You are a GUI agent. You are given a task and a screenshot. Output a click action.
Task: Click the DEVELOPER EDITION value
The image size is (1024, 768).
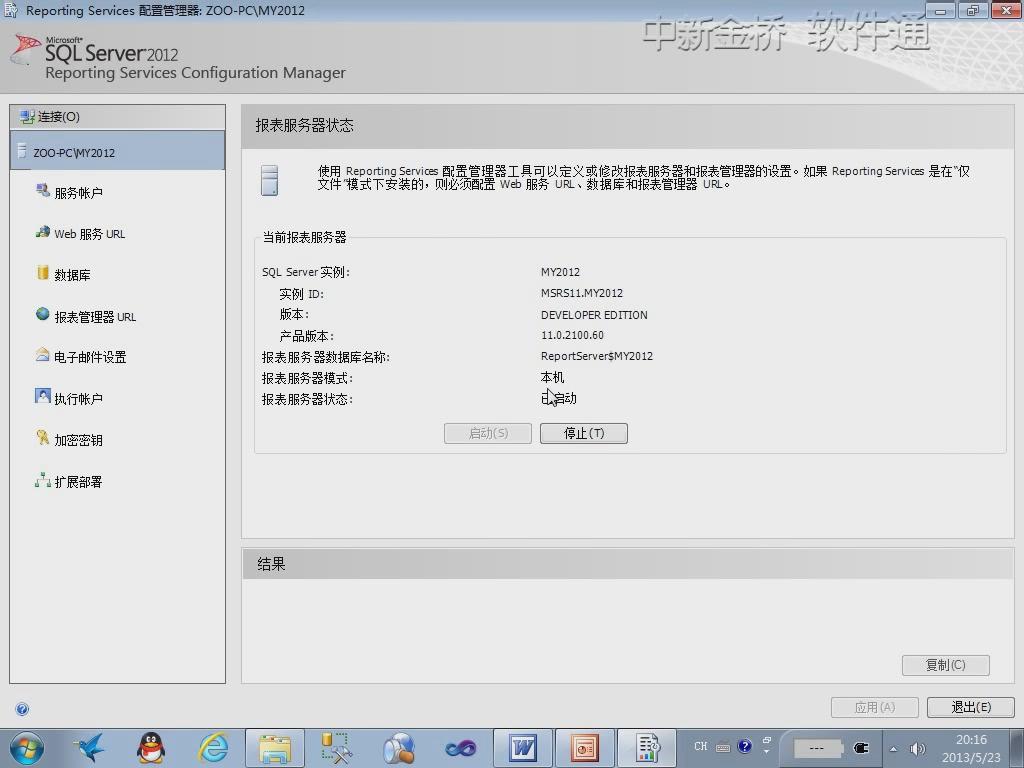(594, 315)
